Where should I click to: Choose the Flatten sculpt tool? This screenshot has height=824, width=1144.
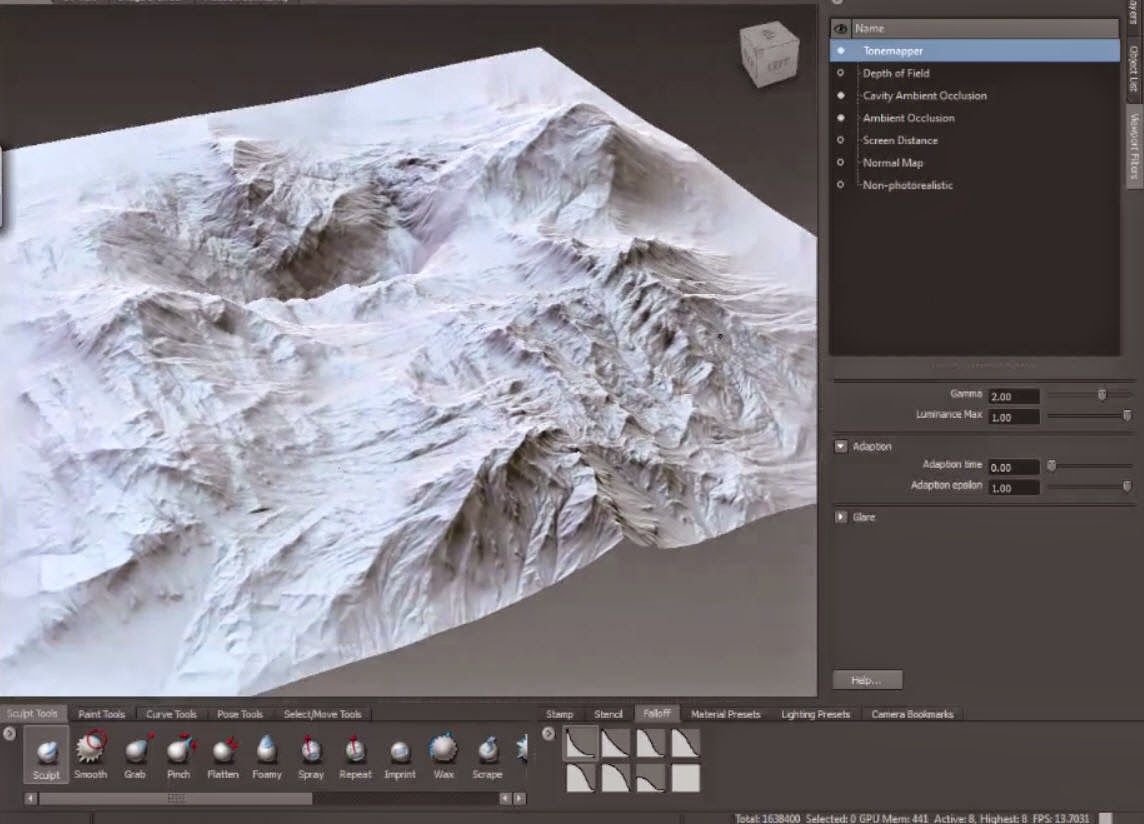tap(223, 752)
